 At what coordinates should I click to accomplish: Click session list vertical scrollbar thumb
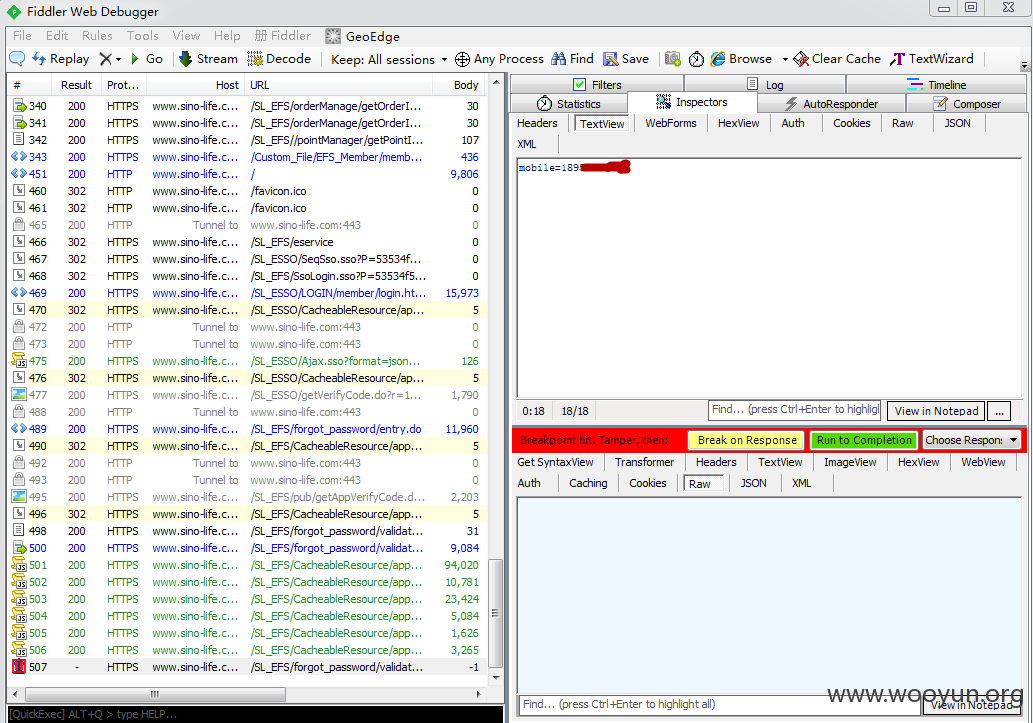point(495,614)
